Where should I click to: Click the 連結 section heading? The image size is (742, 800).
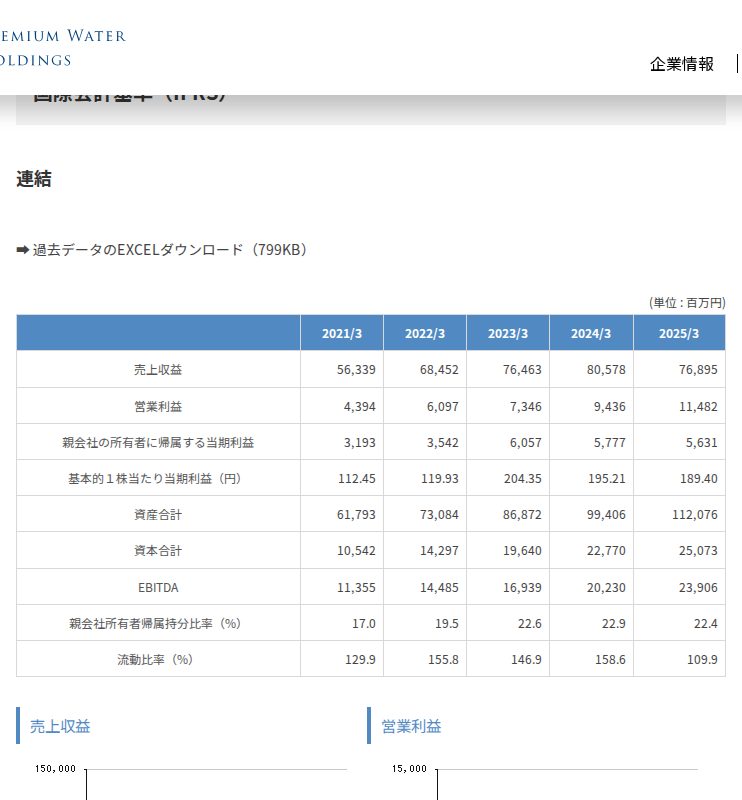pyautogui.click(x=34, y=179)
